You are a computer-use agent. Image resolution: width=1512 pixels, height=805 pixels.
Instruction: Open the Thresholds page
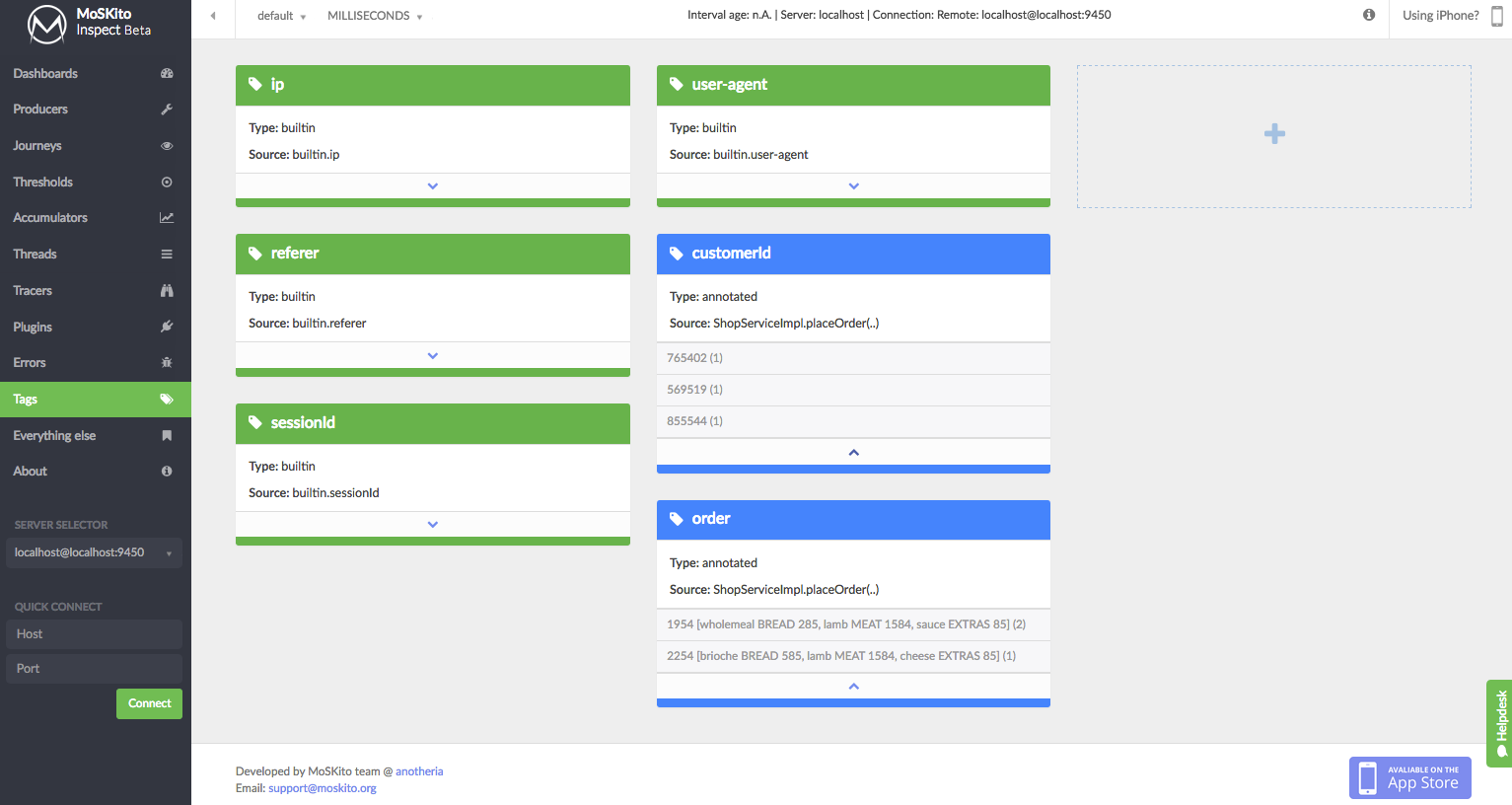click(96, 183)
